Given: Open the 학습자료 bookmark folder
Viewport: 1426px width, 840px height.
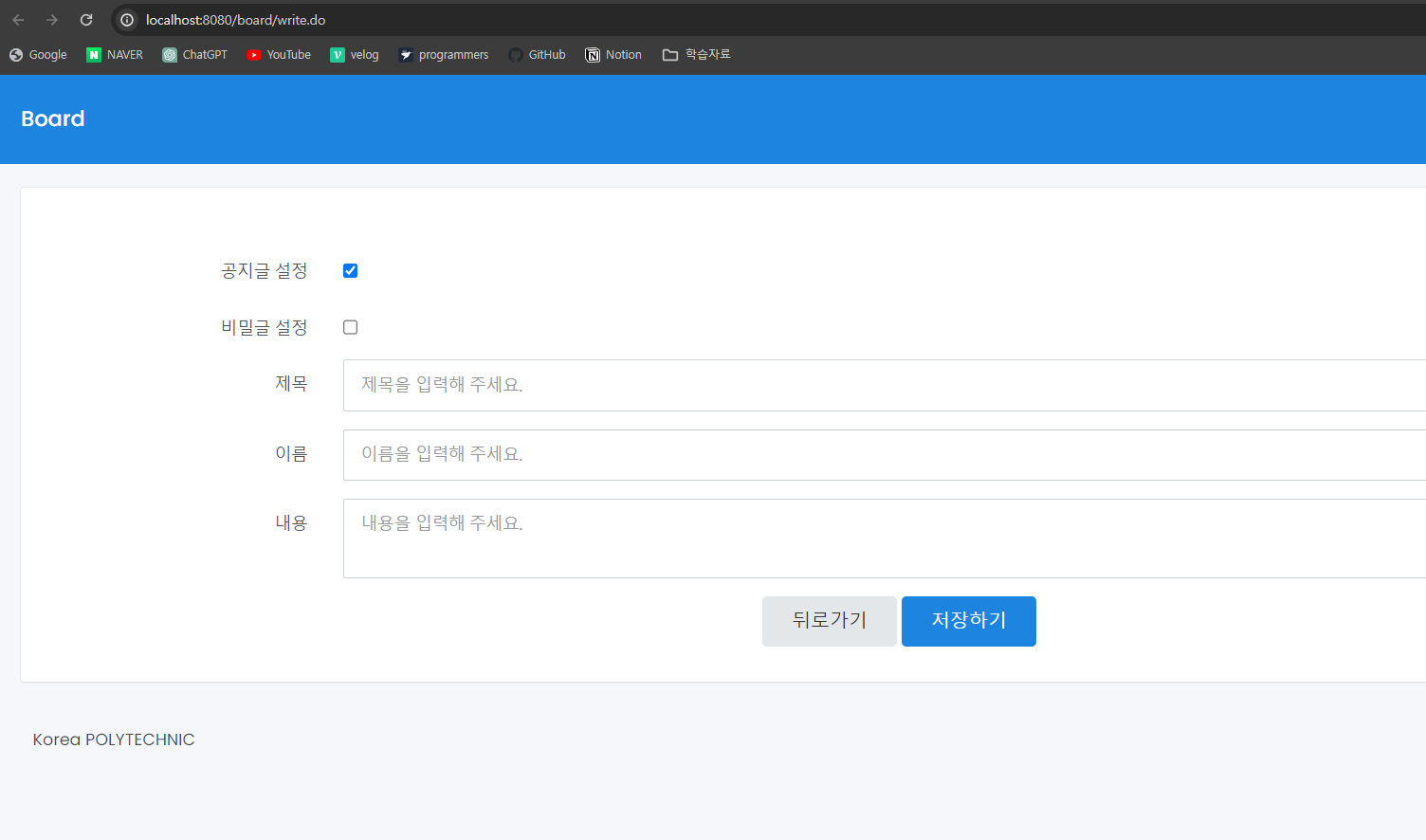Looking at the screenshot, I should click(697, 55).
